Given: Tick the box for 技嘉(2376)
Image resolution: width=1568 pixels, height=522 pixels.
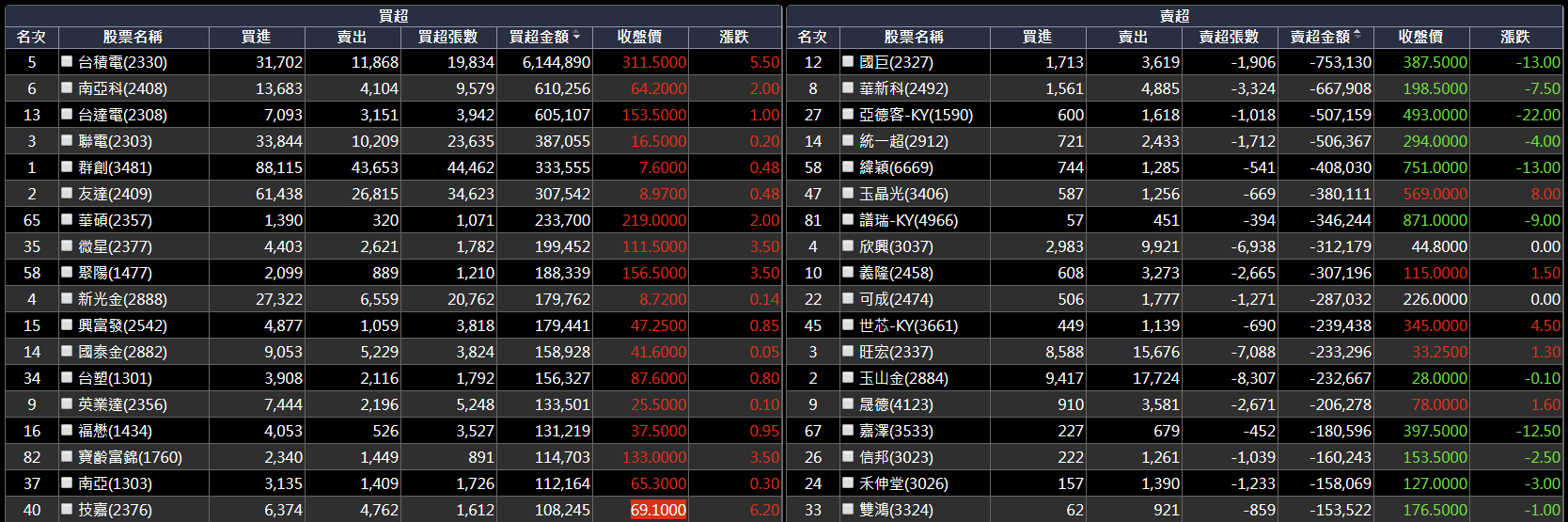Looking at the screenshot, I should 67,509.
